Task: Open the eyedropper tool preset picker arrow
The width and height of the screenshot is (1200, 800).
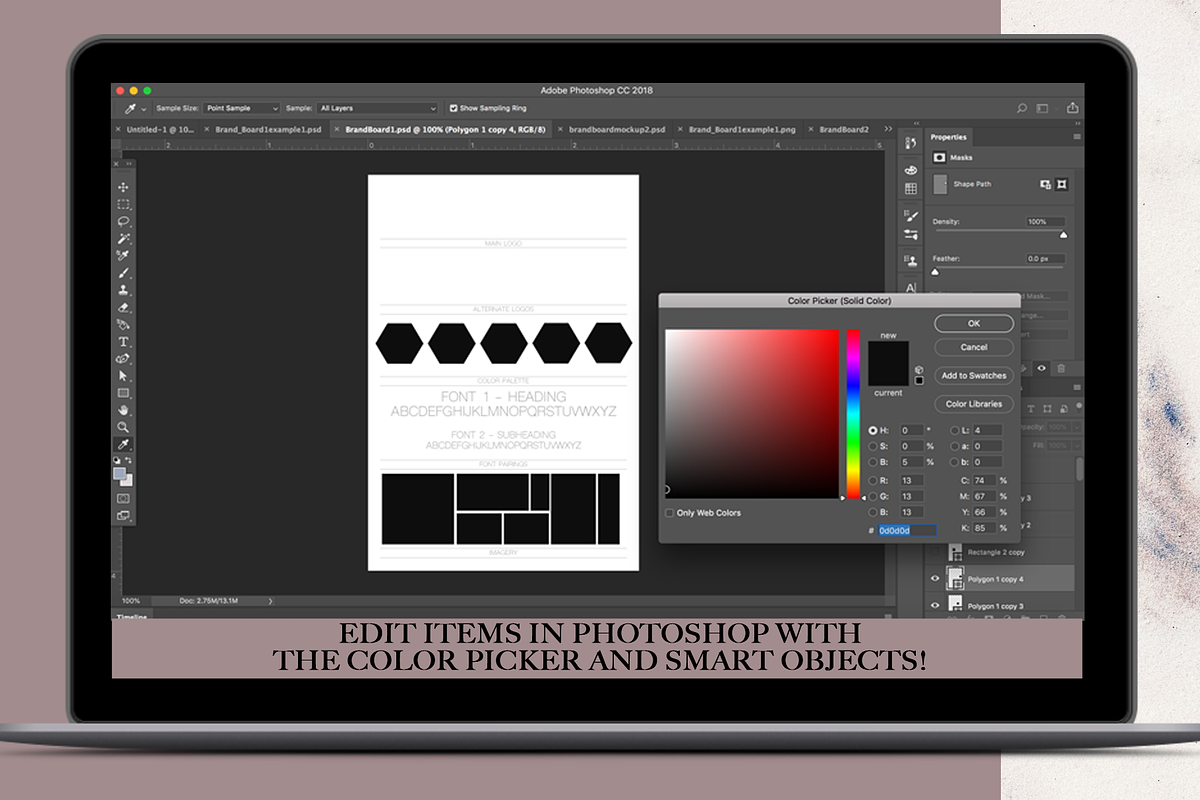Action: [x=144, y=109]
